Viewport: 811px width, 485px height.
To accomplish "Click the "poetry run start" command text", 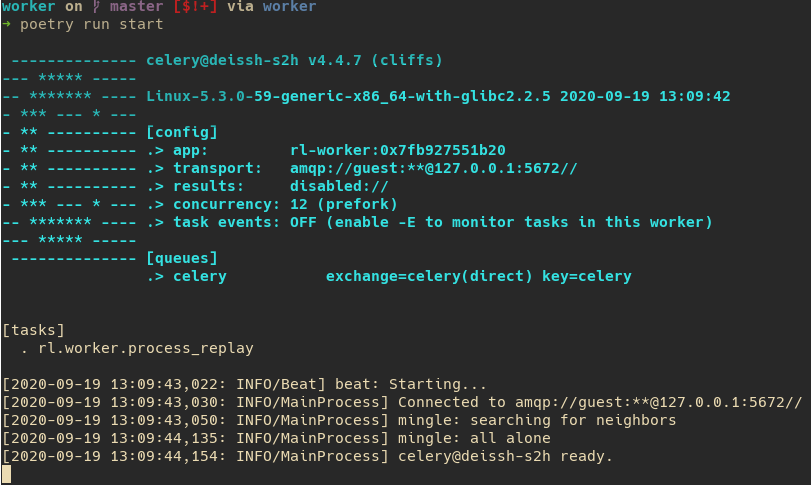I will (92, 24).
